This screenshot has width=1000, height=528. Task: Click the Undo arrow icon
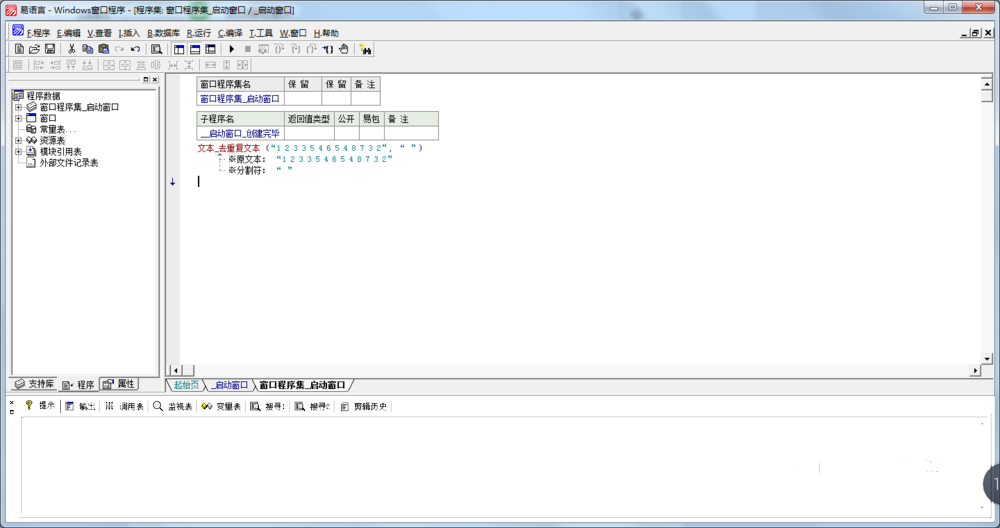pos(135,49)
